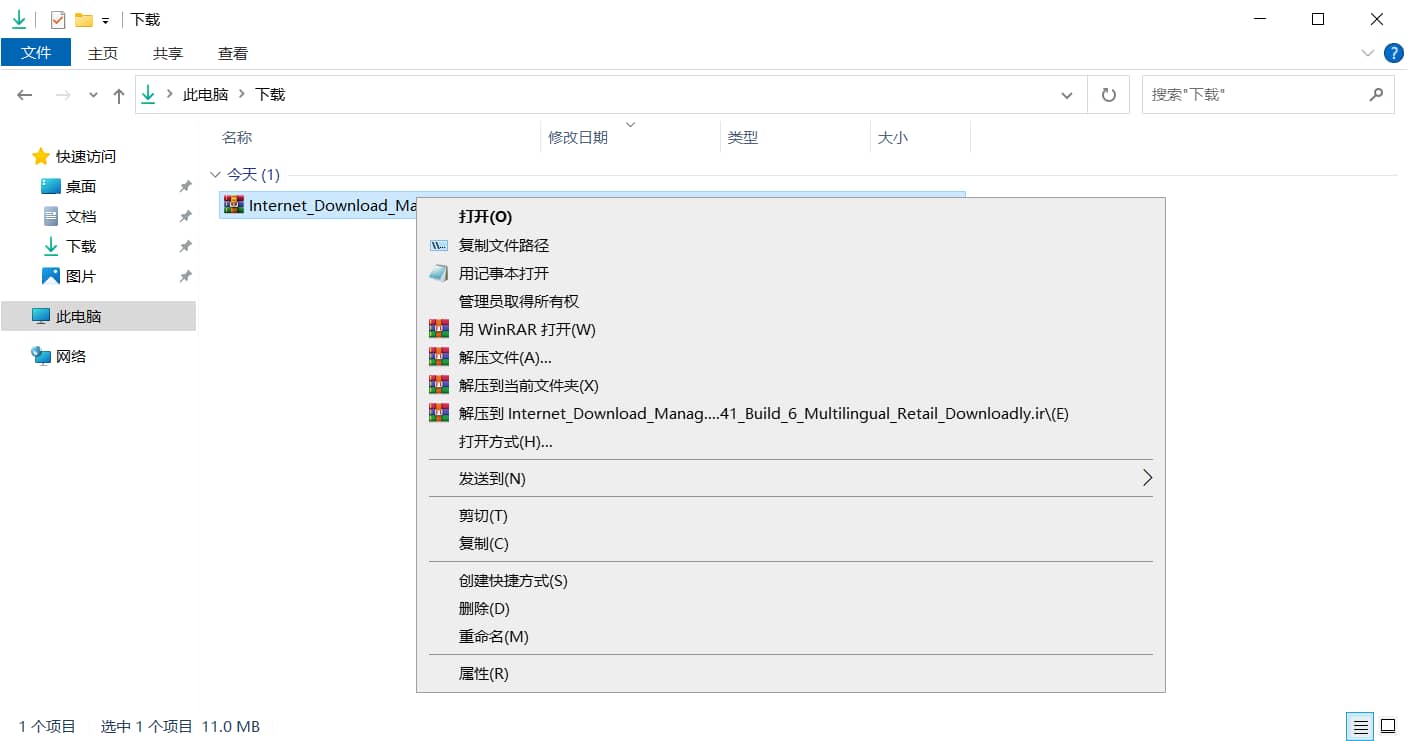Choose 剪切(T) in the context menu

click(790, 515)
